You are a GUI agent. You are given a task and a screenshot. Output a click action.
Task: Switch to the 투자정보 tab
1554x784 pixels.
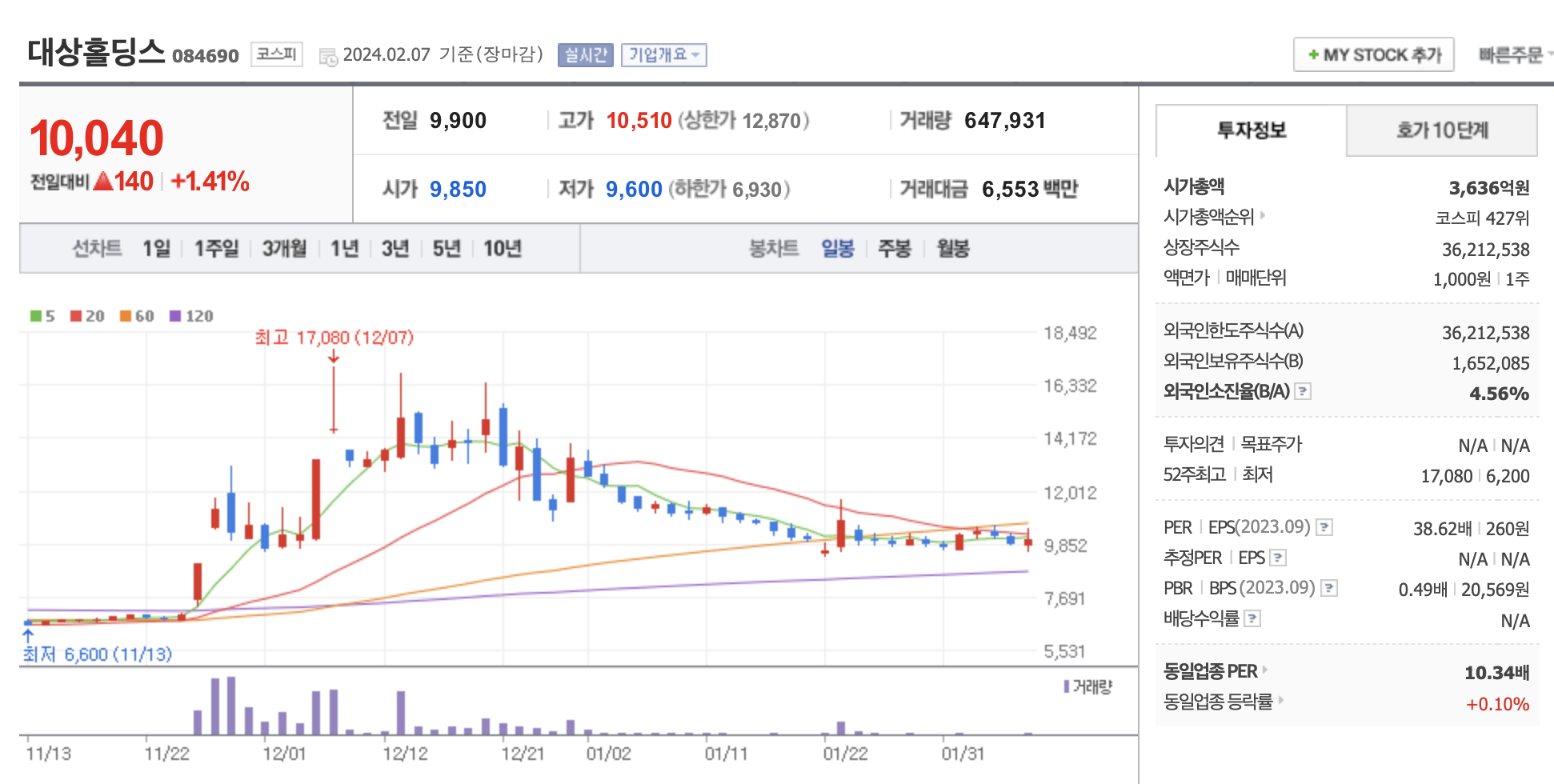coord(1252,130)
